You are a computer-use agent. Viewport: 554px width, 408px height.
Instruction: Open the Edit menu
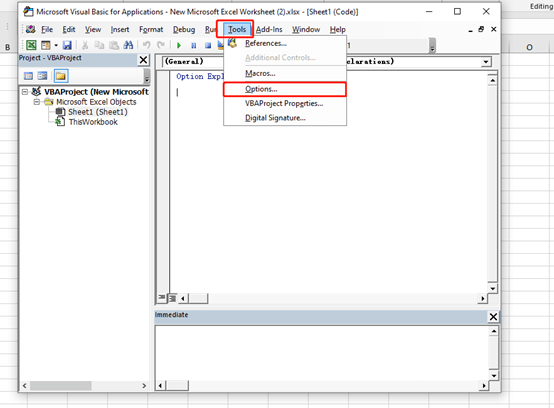(69, 29)
